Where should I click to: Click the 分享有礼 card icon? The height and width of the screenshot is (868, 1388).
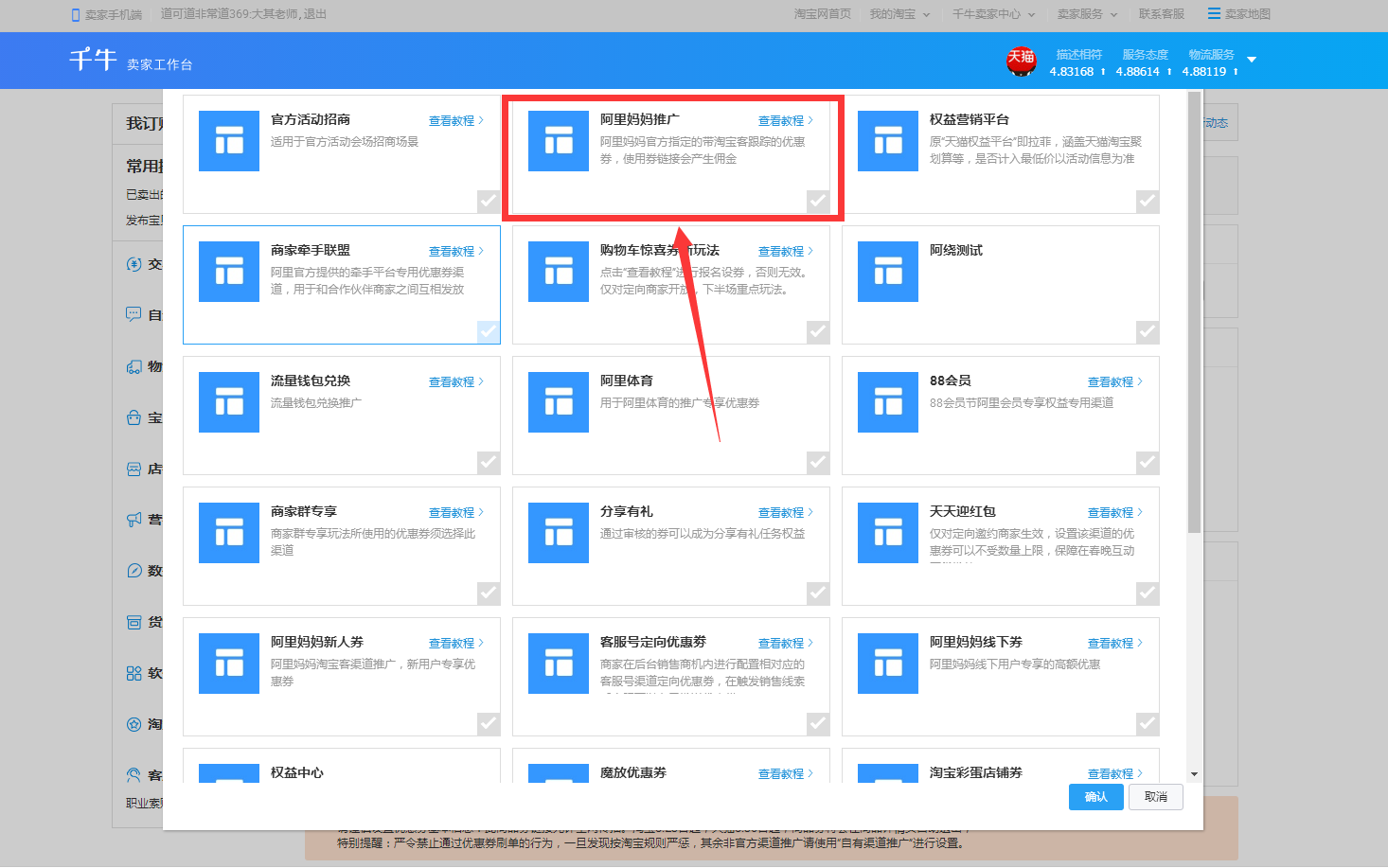click(x=559, y=533)
